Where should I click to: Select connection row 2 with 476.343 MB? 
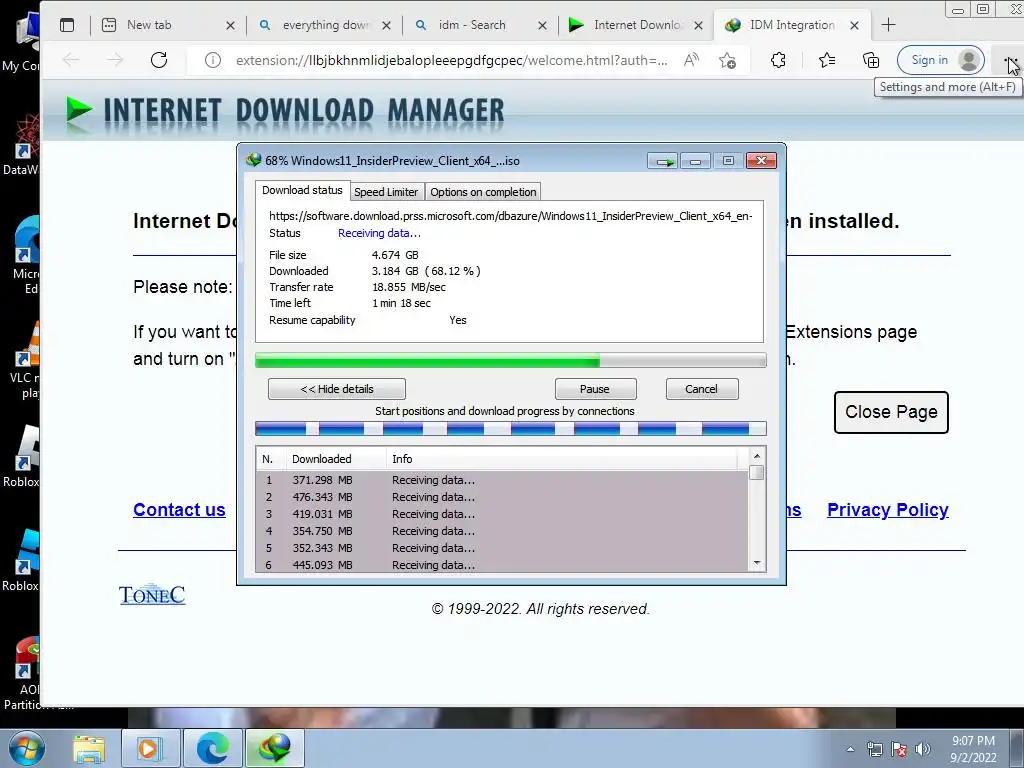point(502,497)
